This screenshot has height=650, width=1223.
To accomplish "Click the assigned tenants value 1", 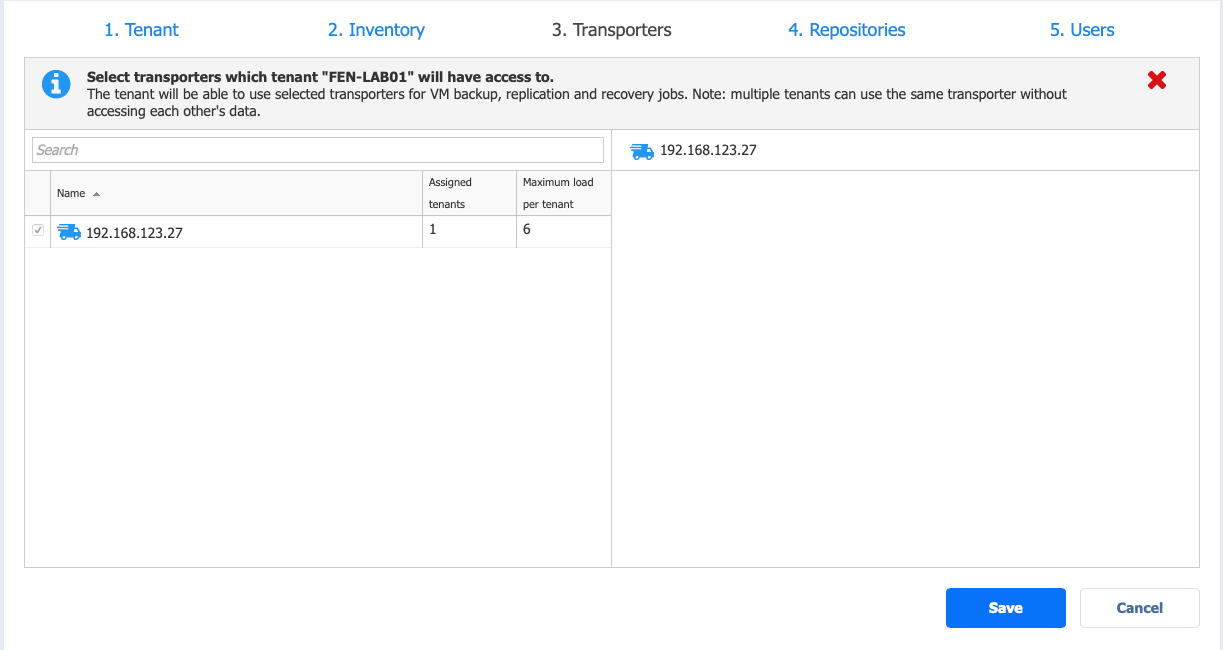I will pos(433,230).
